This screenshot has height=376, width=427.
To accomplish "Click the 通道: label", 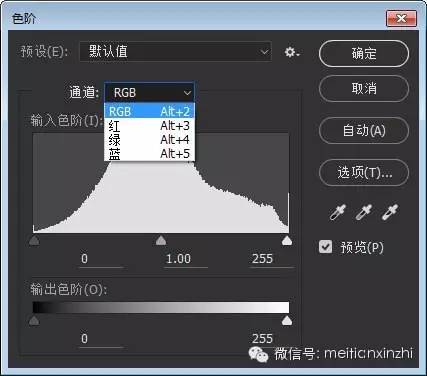I will point(84,92).
